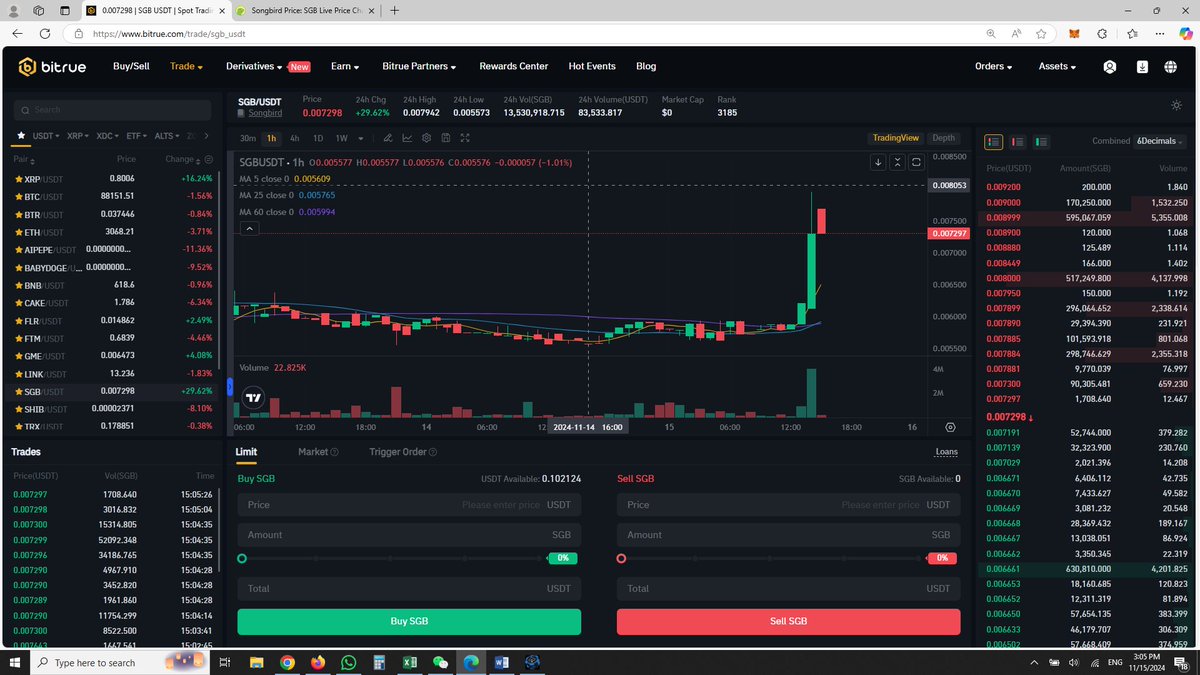Toggle the Change column switch icon
1200x675 pixels.
click(x=208, y=160)
